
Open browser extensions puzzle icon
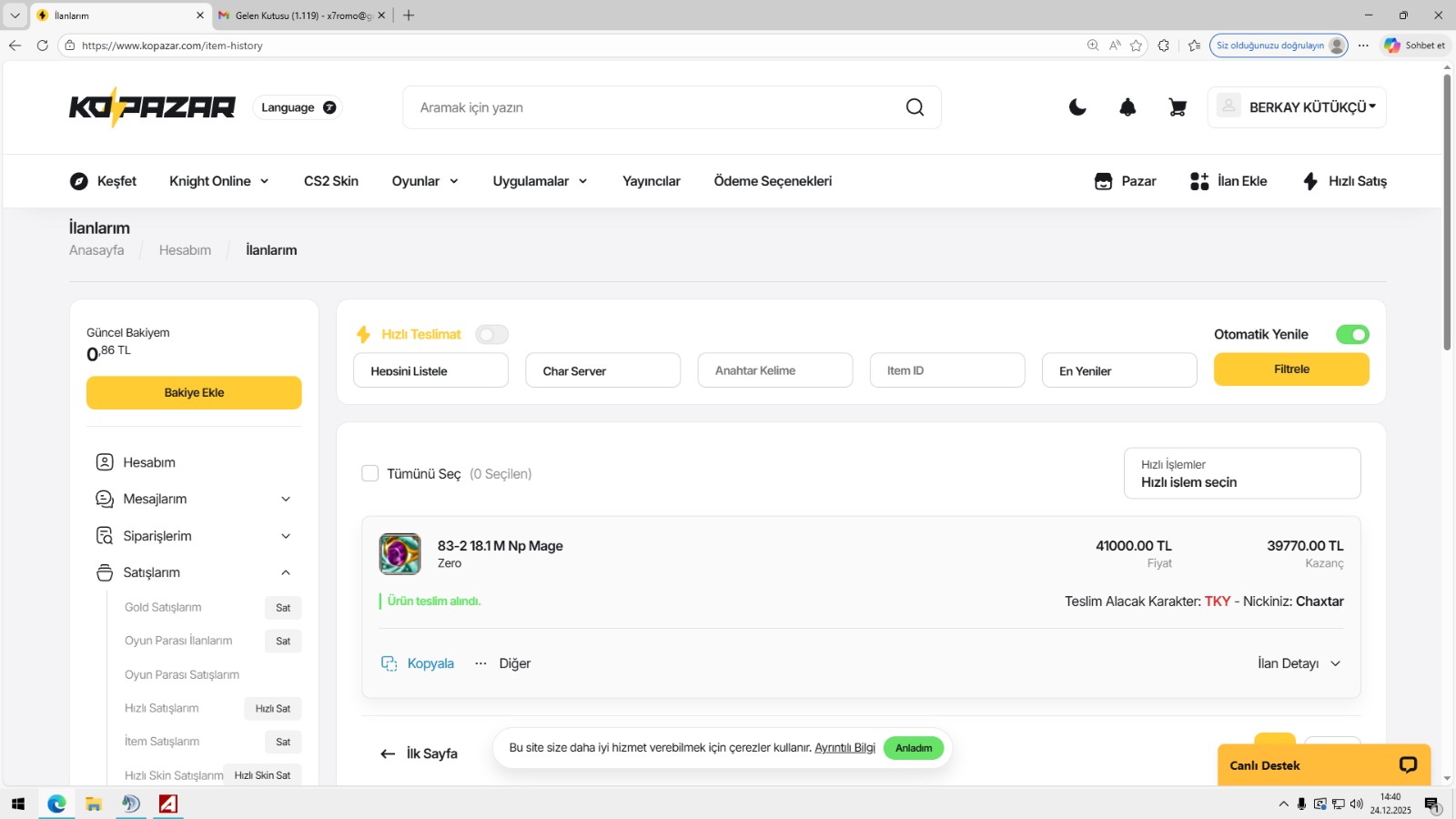pos(1164,45)
